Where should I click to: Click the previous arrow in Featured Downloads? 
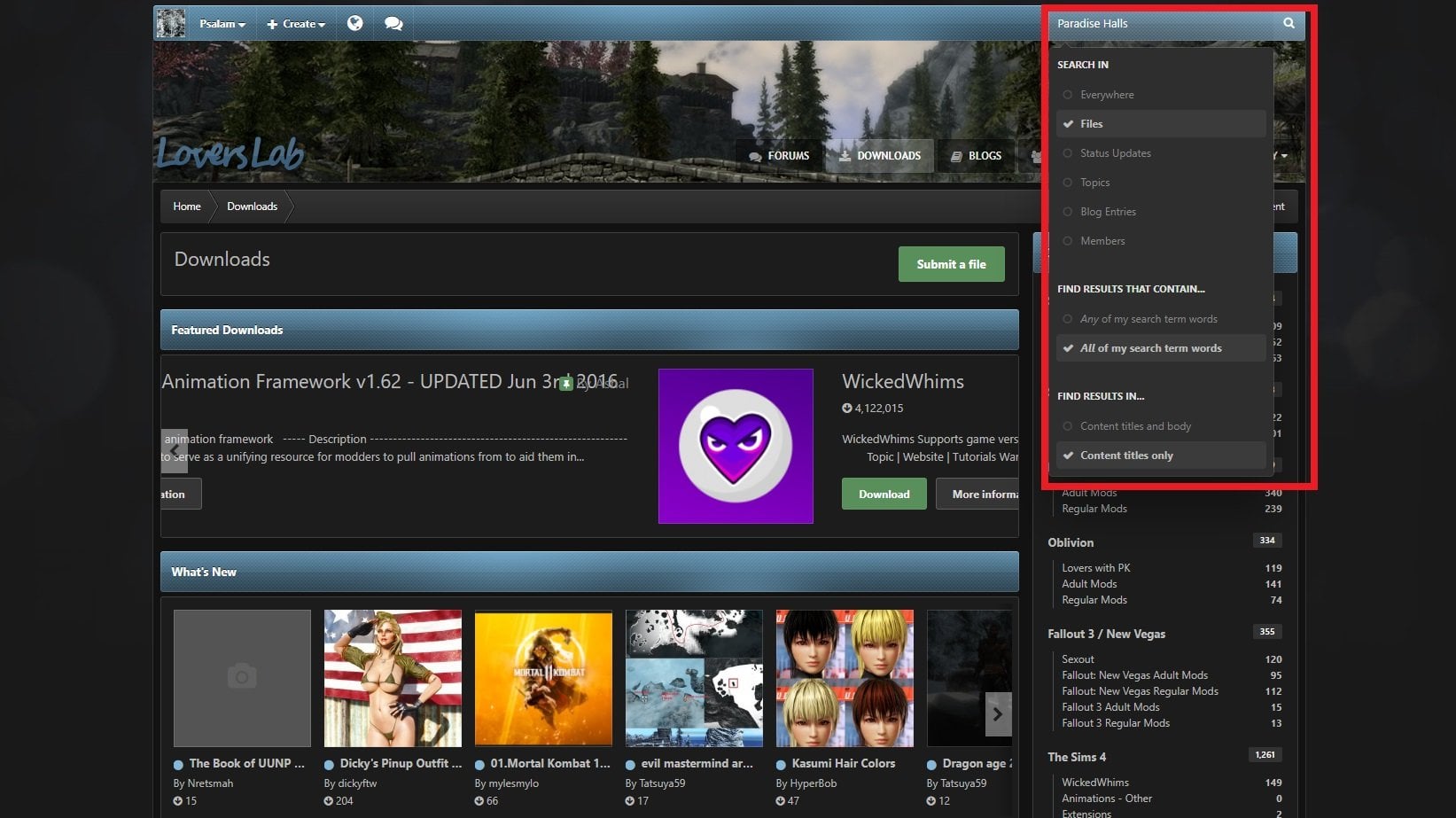pyautogui.click(x=174, y=451)
